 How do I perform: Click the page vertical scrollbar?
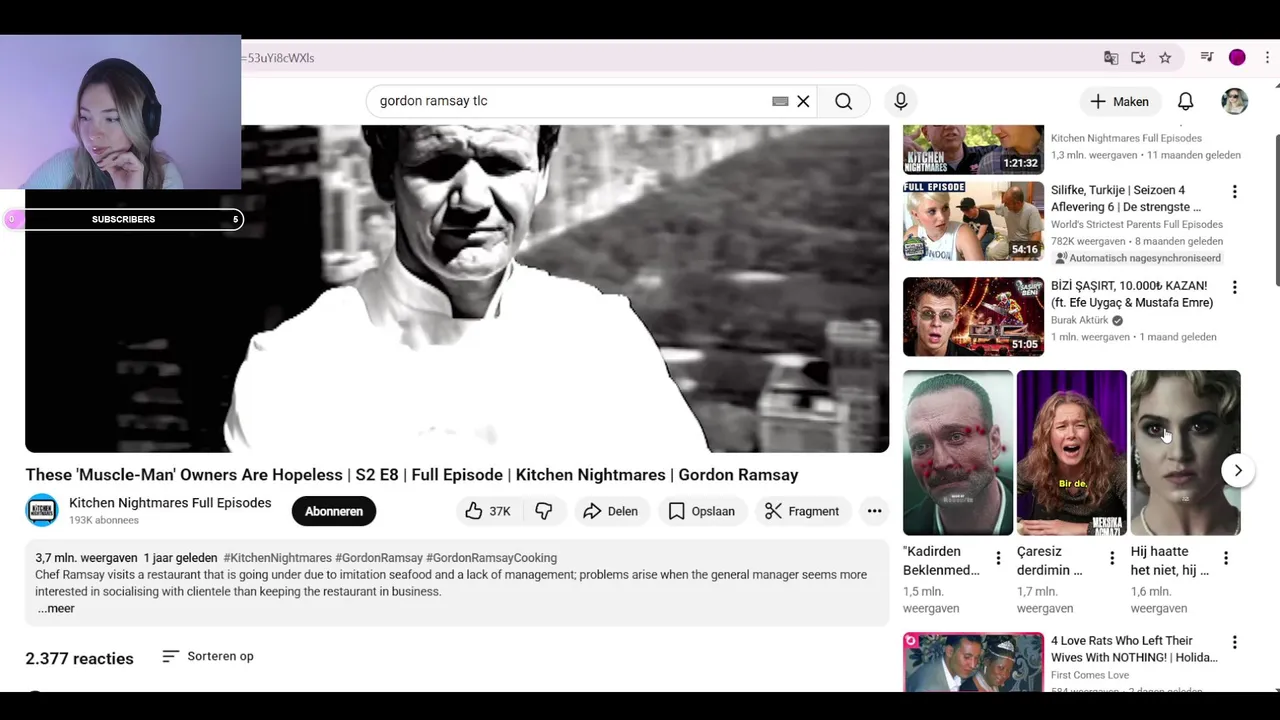click(1276, 210)
